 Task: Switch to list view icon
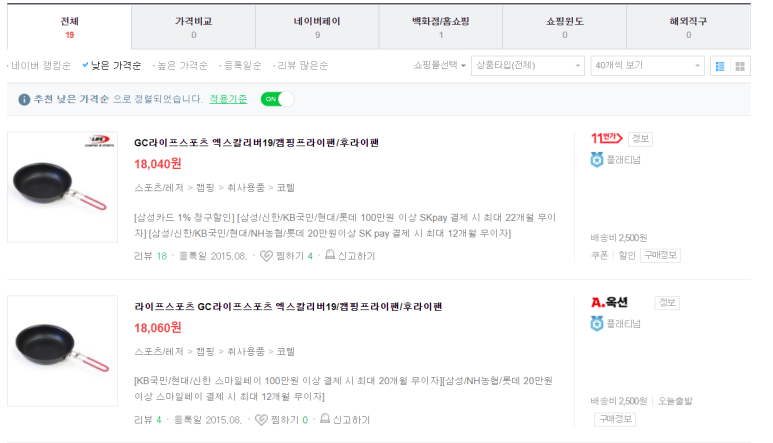coord(720,66)
